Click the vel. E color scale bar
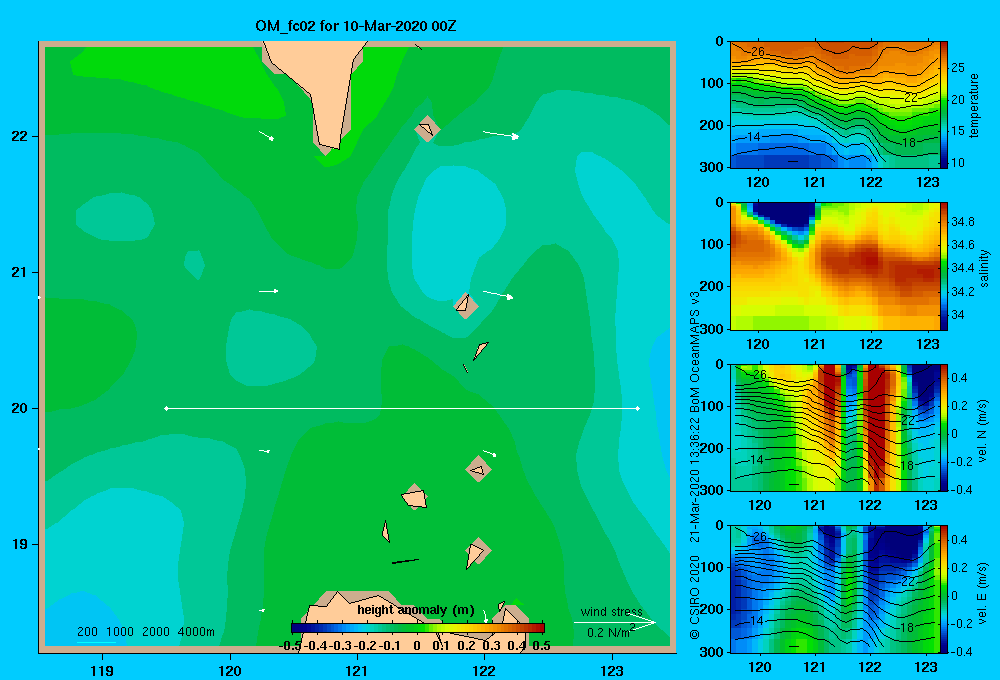This screenshot has width=1000, height=680. (x=943, y=589)
